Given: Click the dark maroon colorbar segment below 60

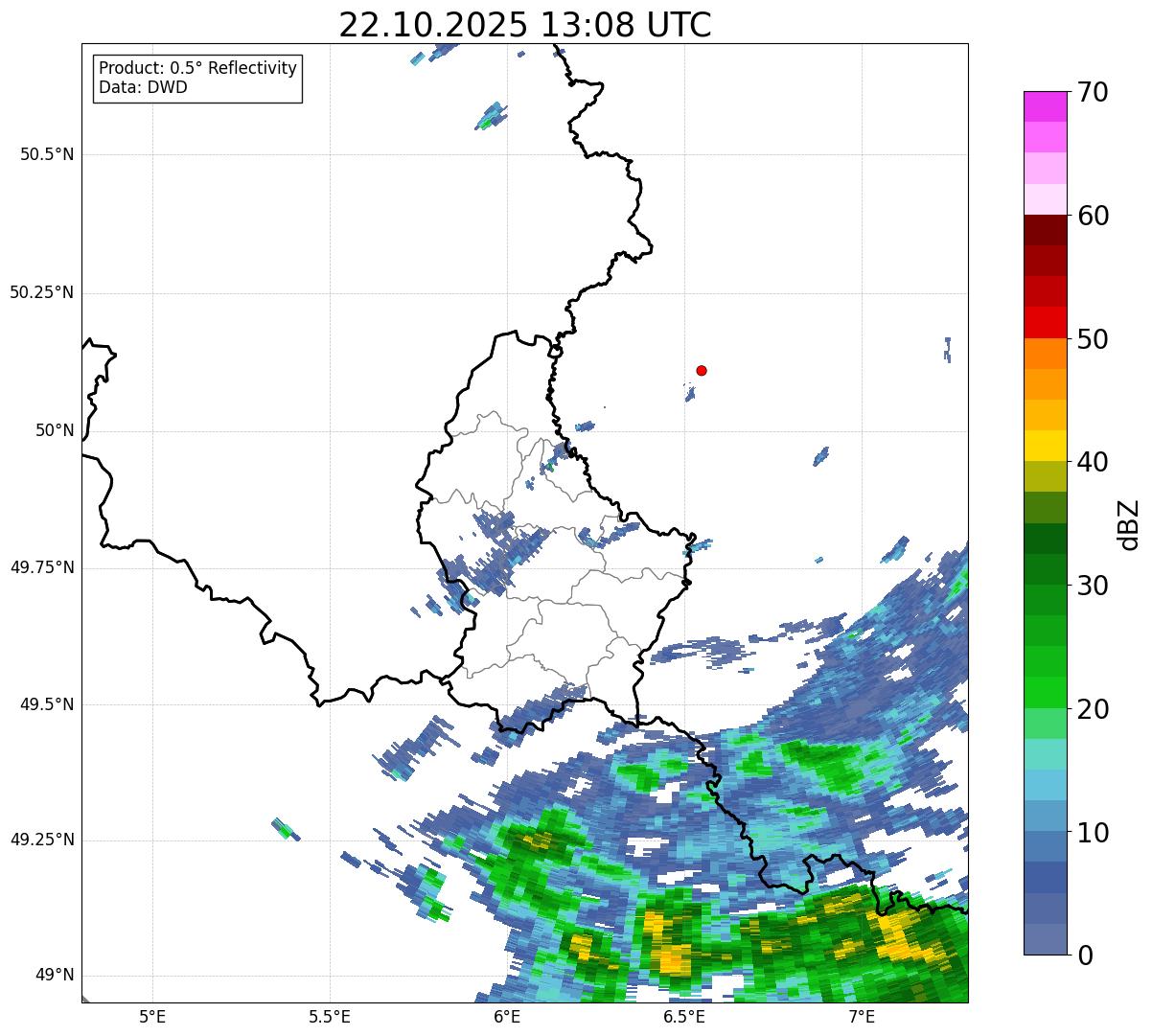Looking at the screenshot, I should click(1045, 230).
